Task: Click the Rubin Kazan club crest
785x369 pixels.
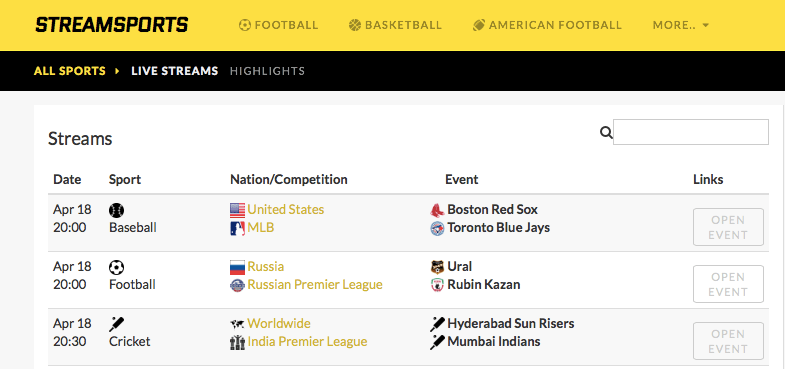Action: (x=437, y=285)
